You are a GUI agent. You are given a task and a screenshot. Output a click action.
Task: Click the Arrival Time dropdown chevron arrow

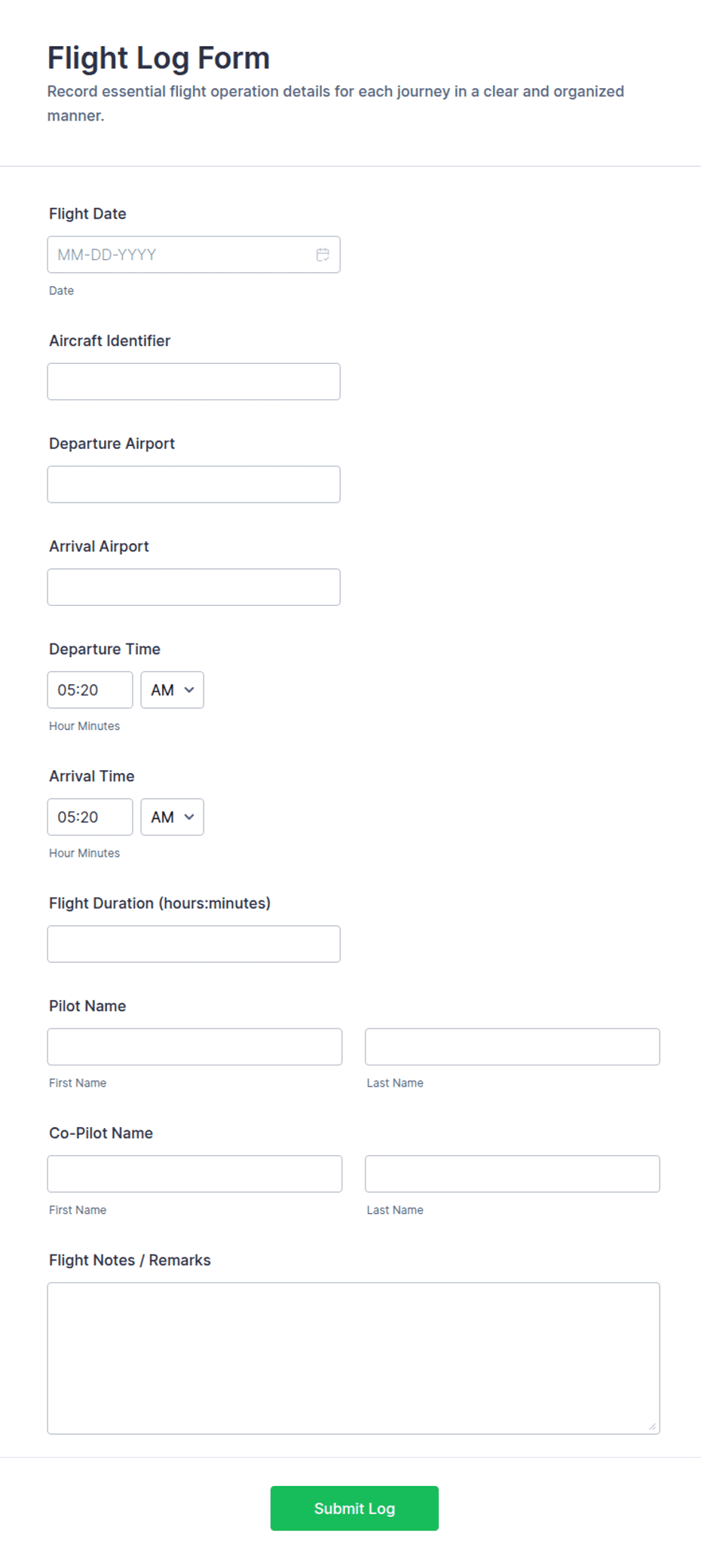[189, 817]
